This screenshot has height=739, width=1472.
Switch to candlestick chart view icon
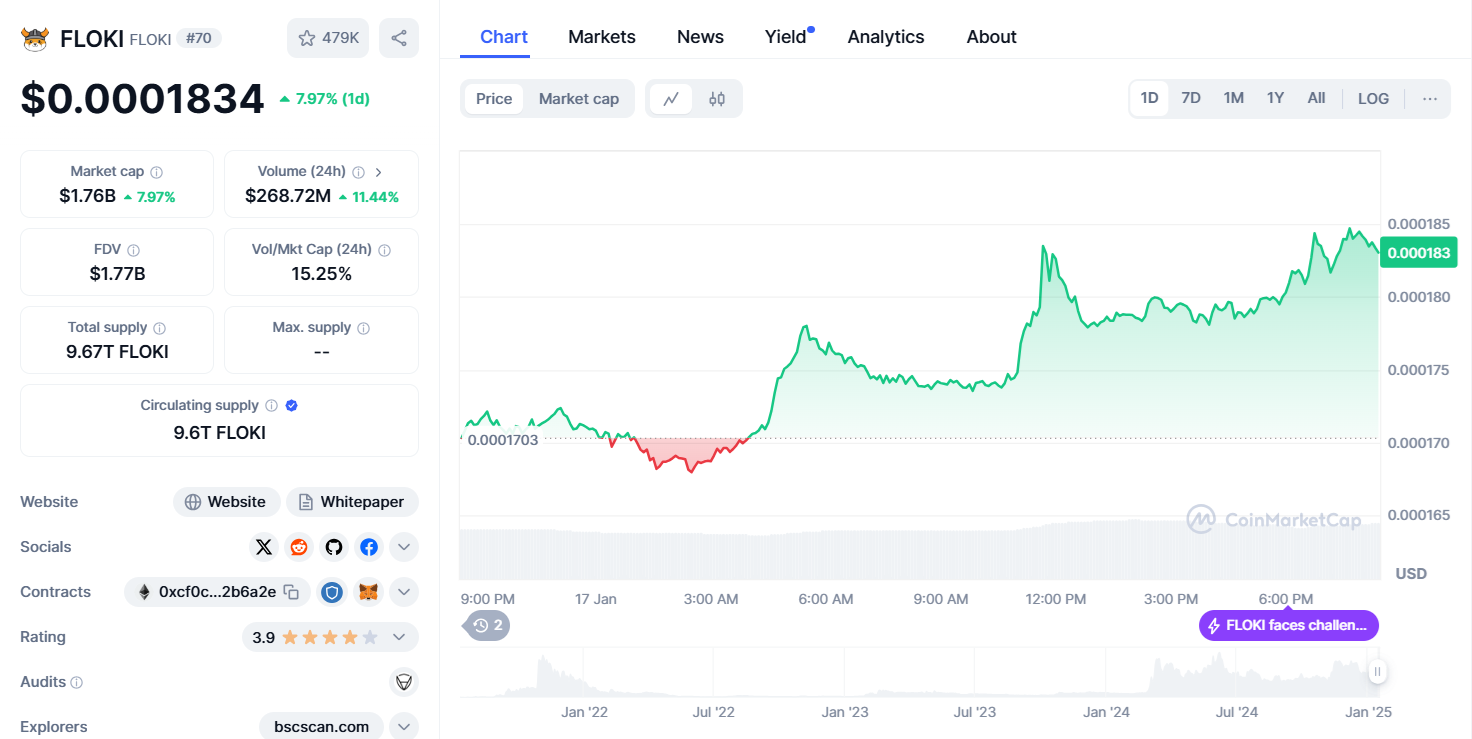coord(717,99)
